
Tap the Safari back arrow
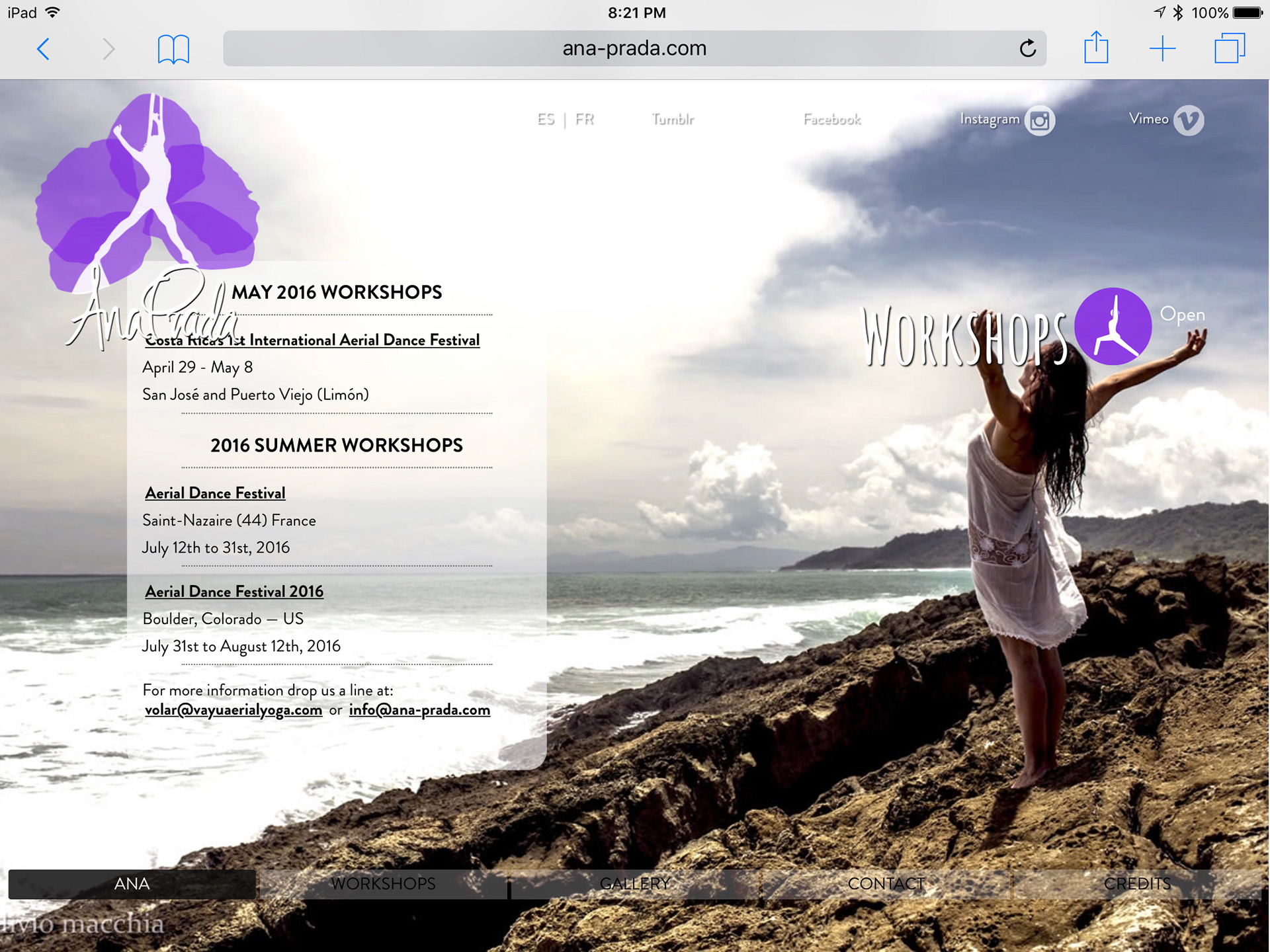point(44,49)
